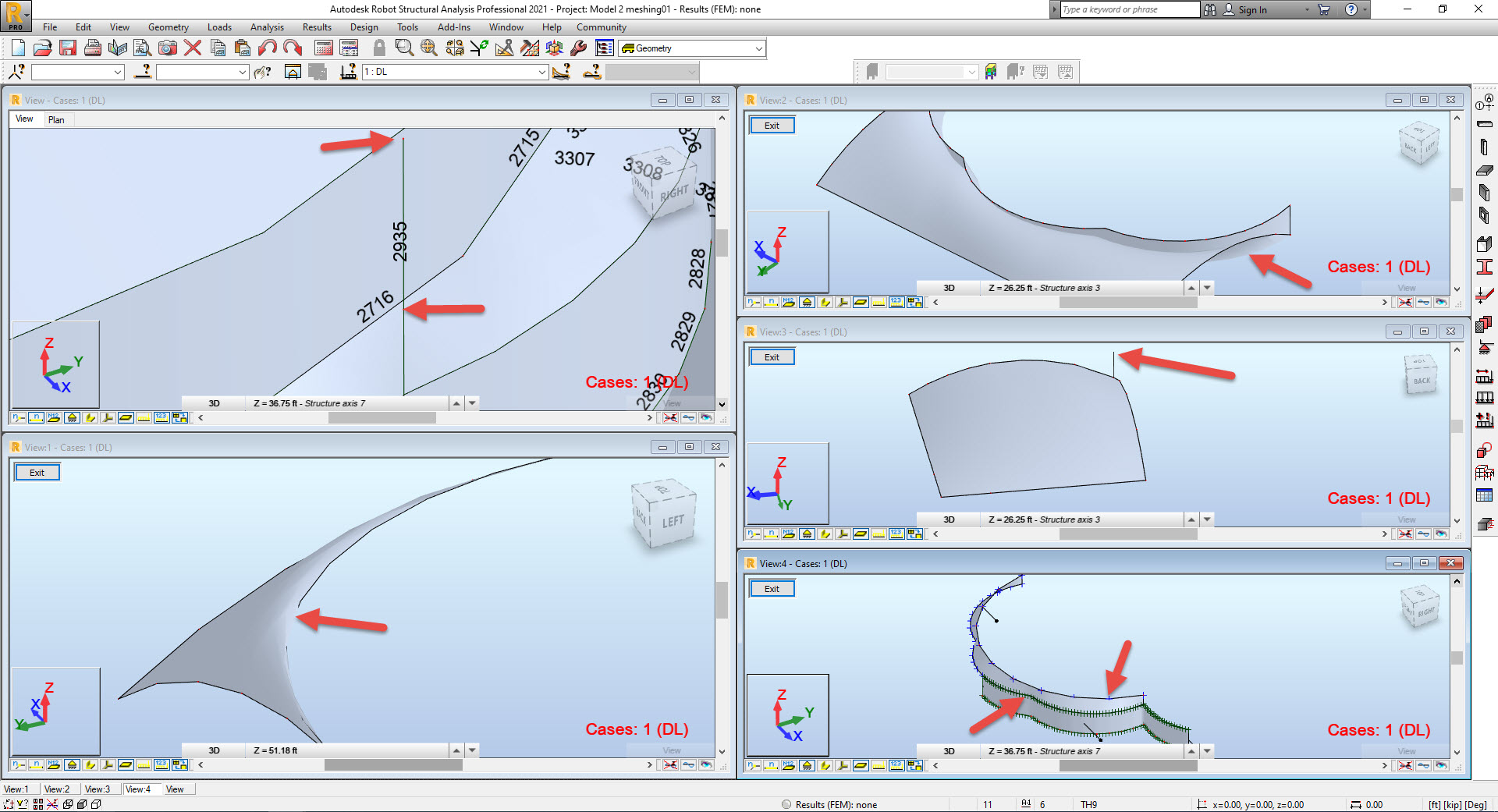Open the work plane dropdown arrow in View:4
The width and height of the screenshot is (1498, 812).
(1207, 751)
